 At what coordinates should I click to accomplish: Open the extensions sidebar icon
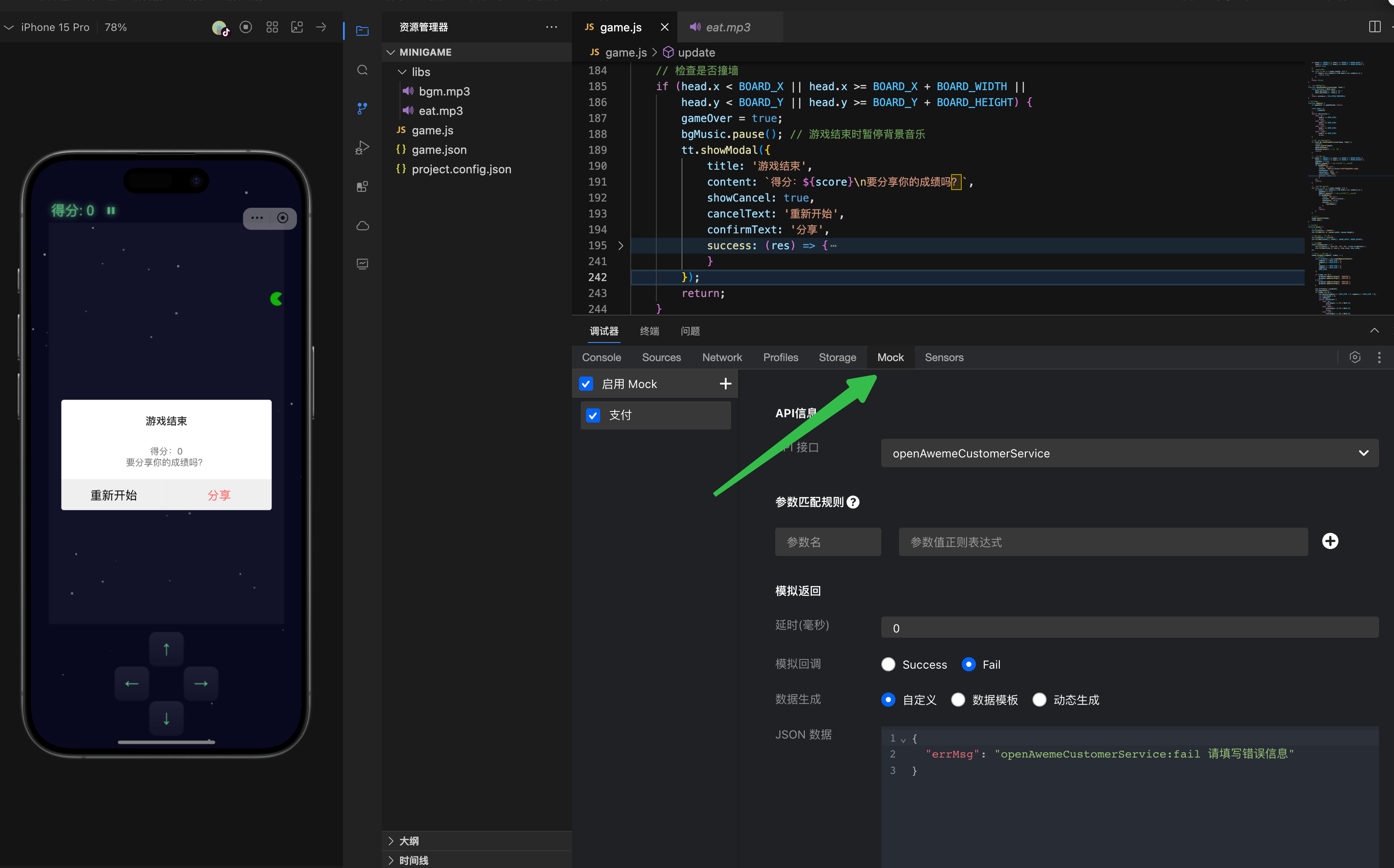click(362, 187)
